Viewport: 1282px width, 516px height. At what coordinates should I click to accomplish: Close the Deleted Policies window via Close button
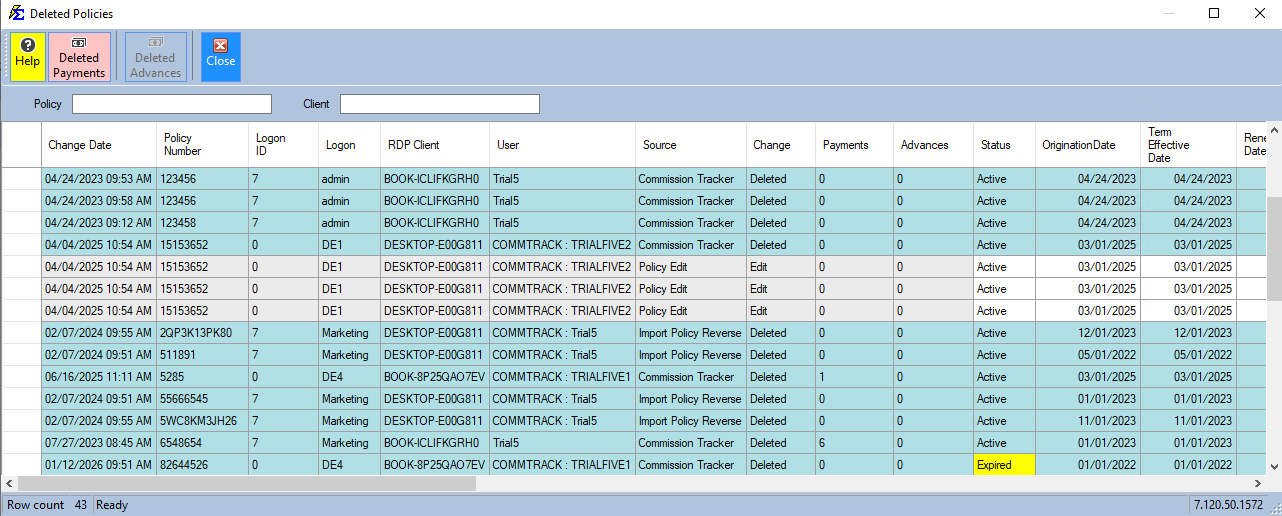point(221,57)
